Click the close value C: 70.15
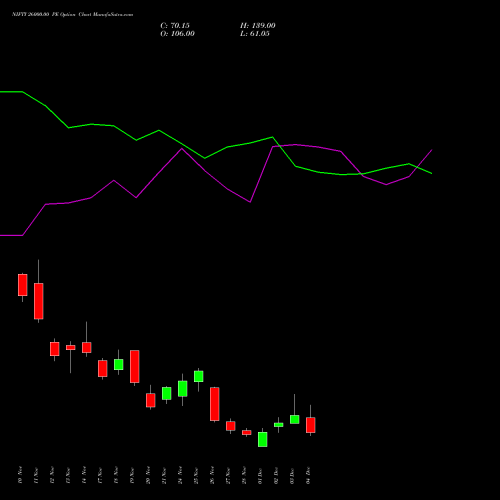Screen dimensions: 500x500 point(175,26)
